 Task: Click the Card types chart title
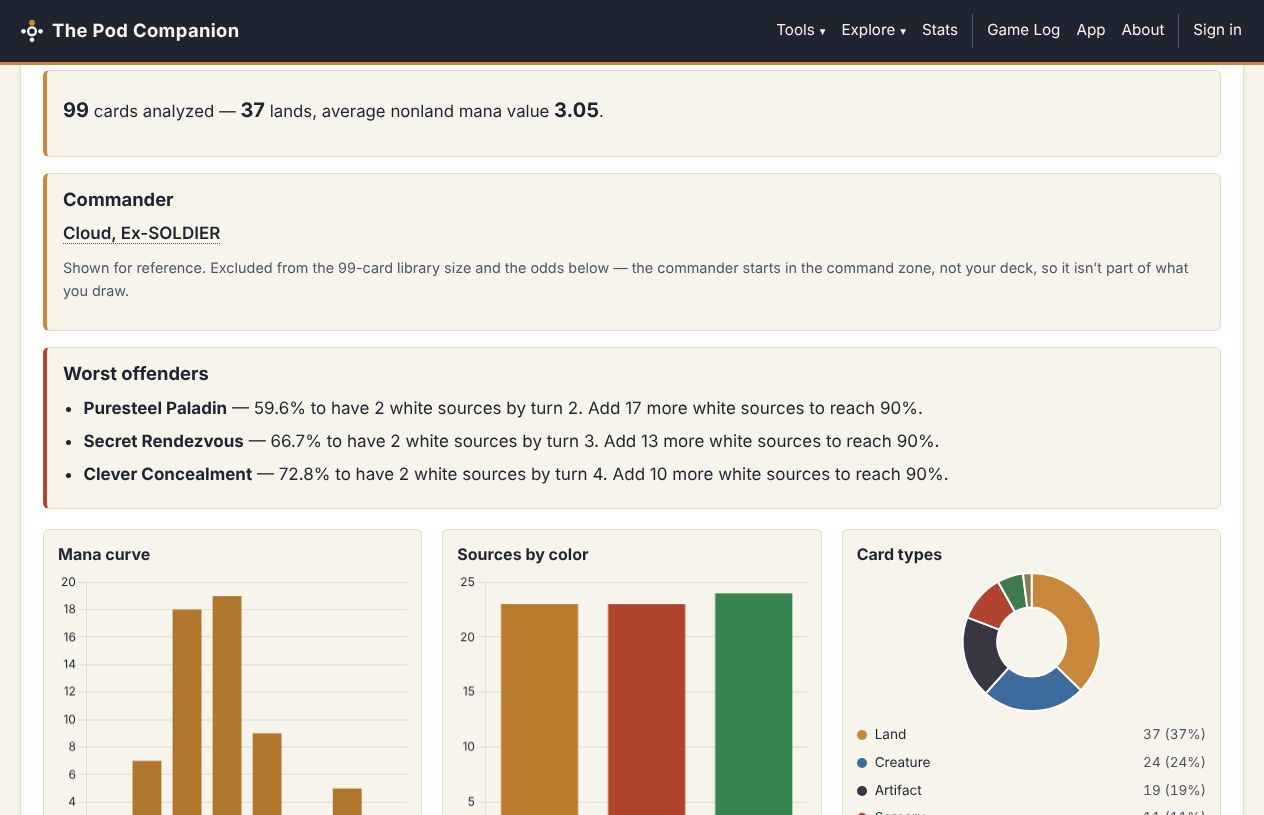pos(899,555)
